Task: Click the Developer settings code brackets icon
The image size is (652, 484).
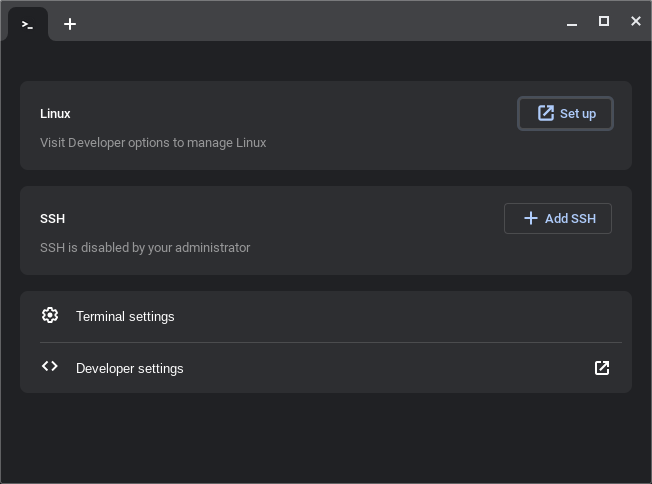Action: pos(50,366)
